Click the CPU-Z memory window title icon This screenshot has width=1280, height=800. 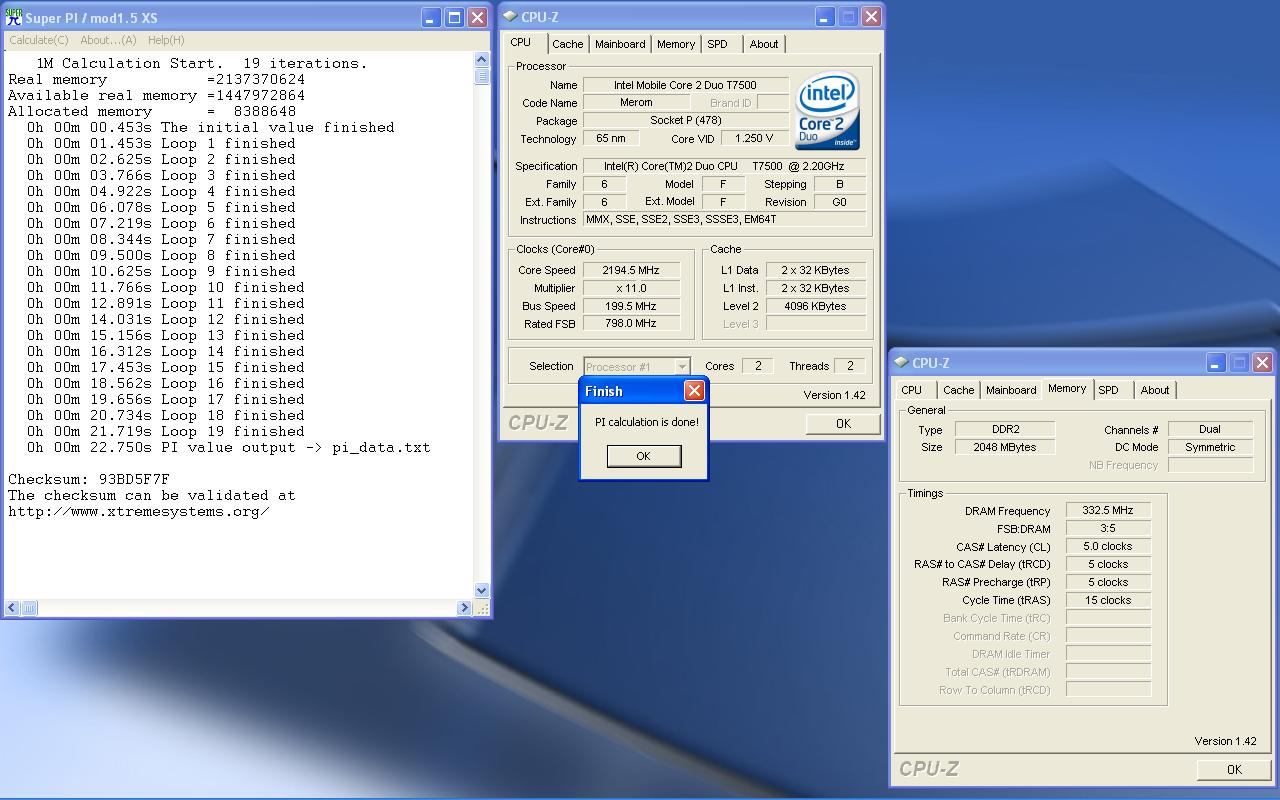click(900, 363)
